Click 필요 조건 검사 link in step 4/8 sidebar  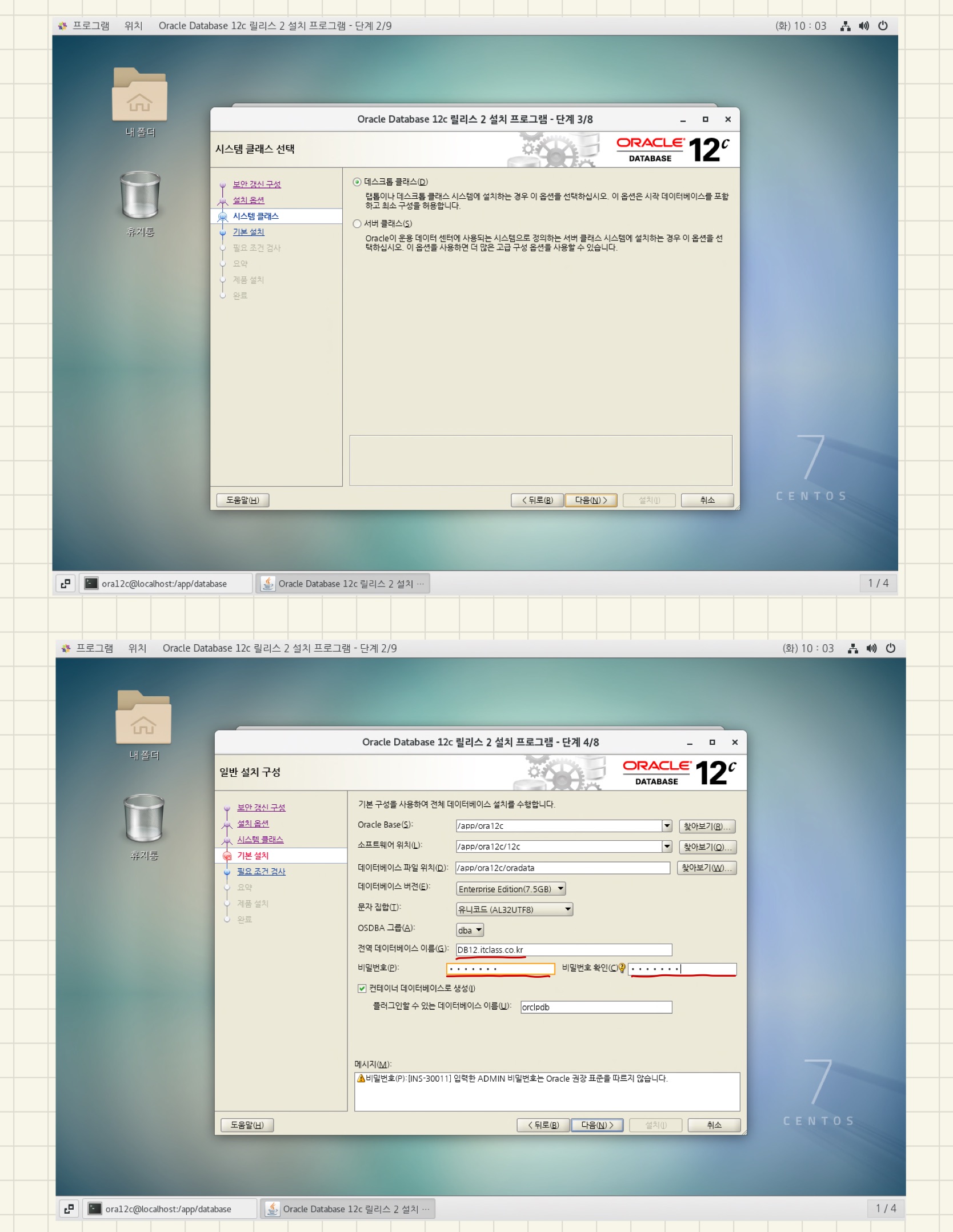[x=261, y=872]
